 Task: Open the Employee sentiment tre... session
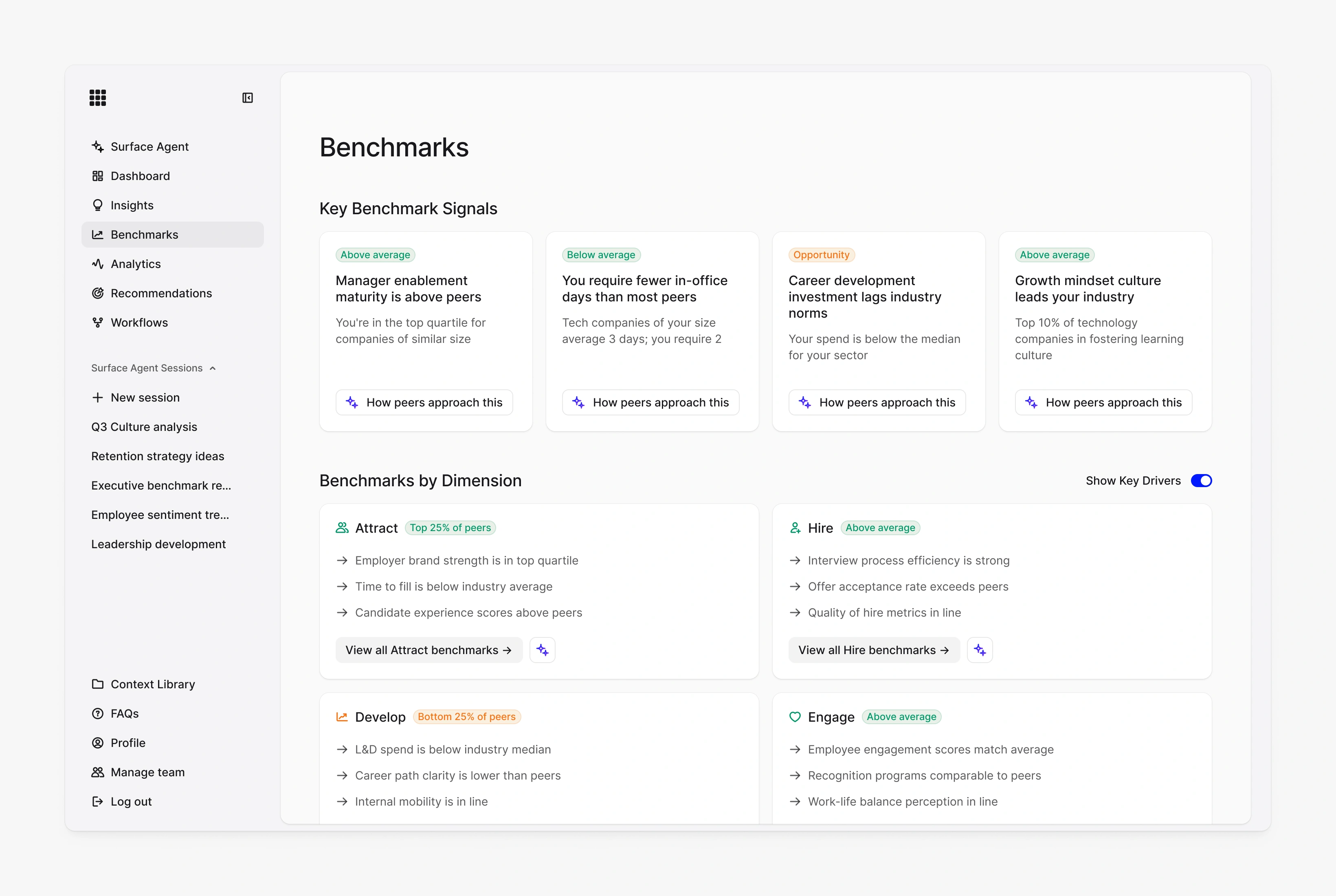click(x=173, y=515)
